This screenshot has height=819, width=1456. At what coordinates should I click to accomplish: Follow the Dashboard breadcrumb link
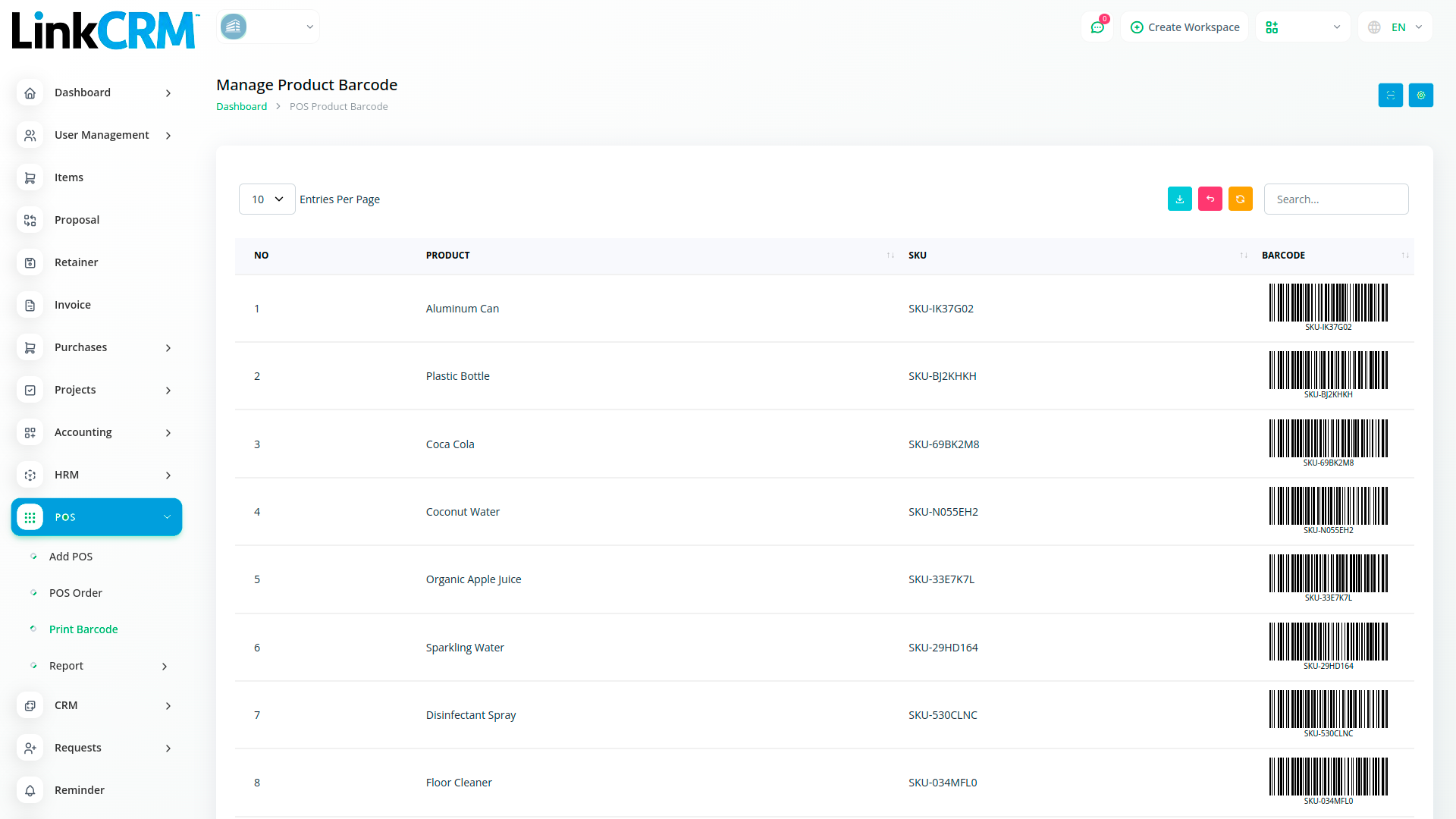(241, 107)
